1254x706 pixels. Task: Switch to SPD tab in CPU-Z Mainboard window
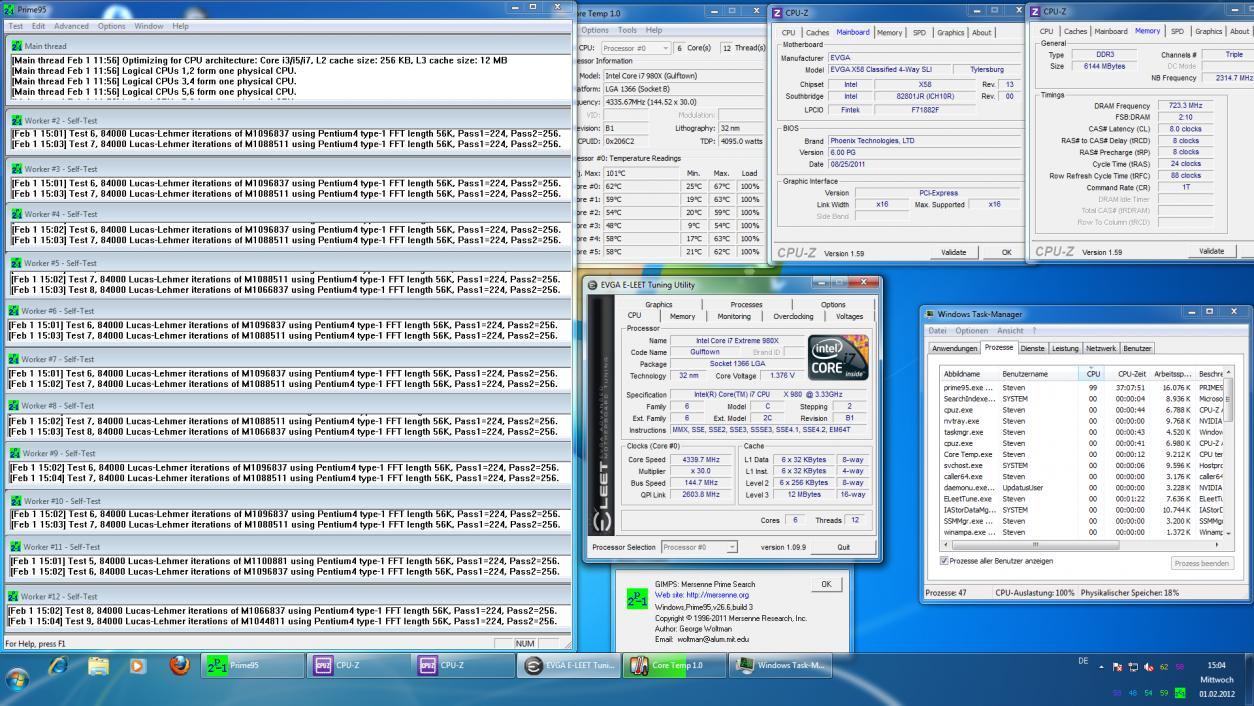click(919, 32)
